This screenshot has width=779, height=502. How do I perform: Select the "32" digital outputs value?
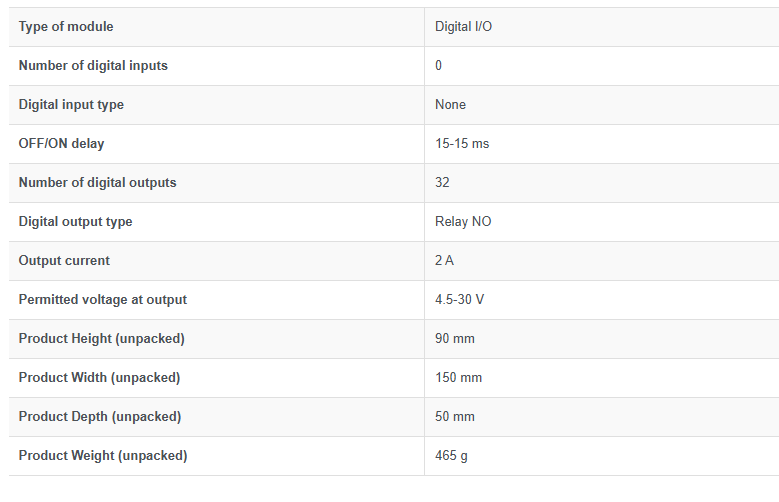point(442,183)
